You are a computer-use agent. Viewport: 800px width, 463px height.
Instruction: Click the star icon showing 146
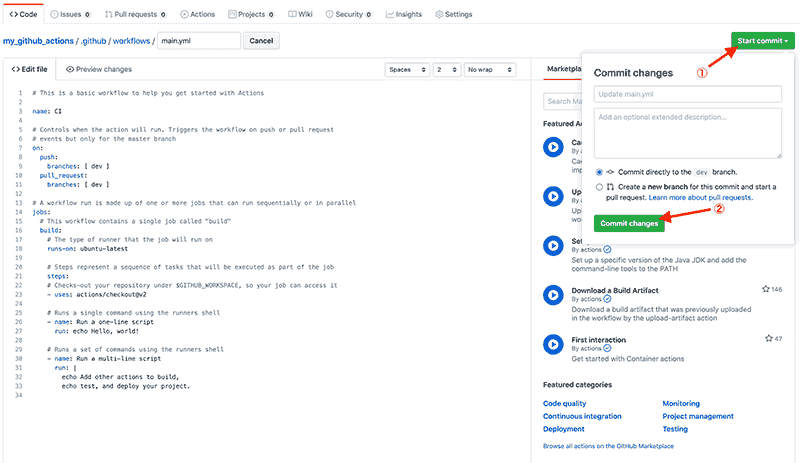[x=766, y=289]
